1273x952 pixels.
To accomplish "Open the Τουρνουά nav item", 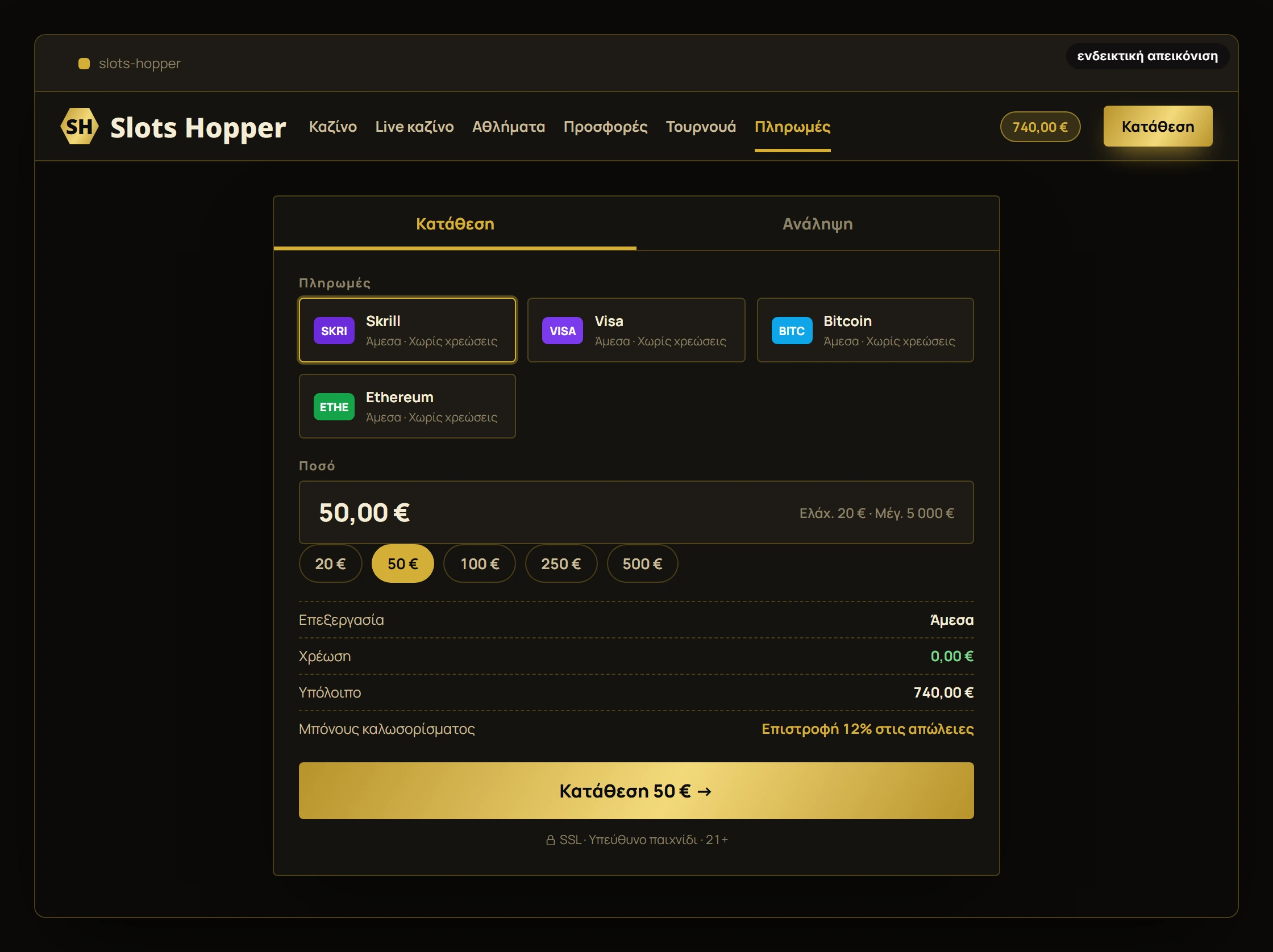I will click(701, 127).
